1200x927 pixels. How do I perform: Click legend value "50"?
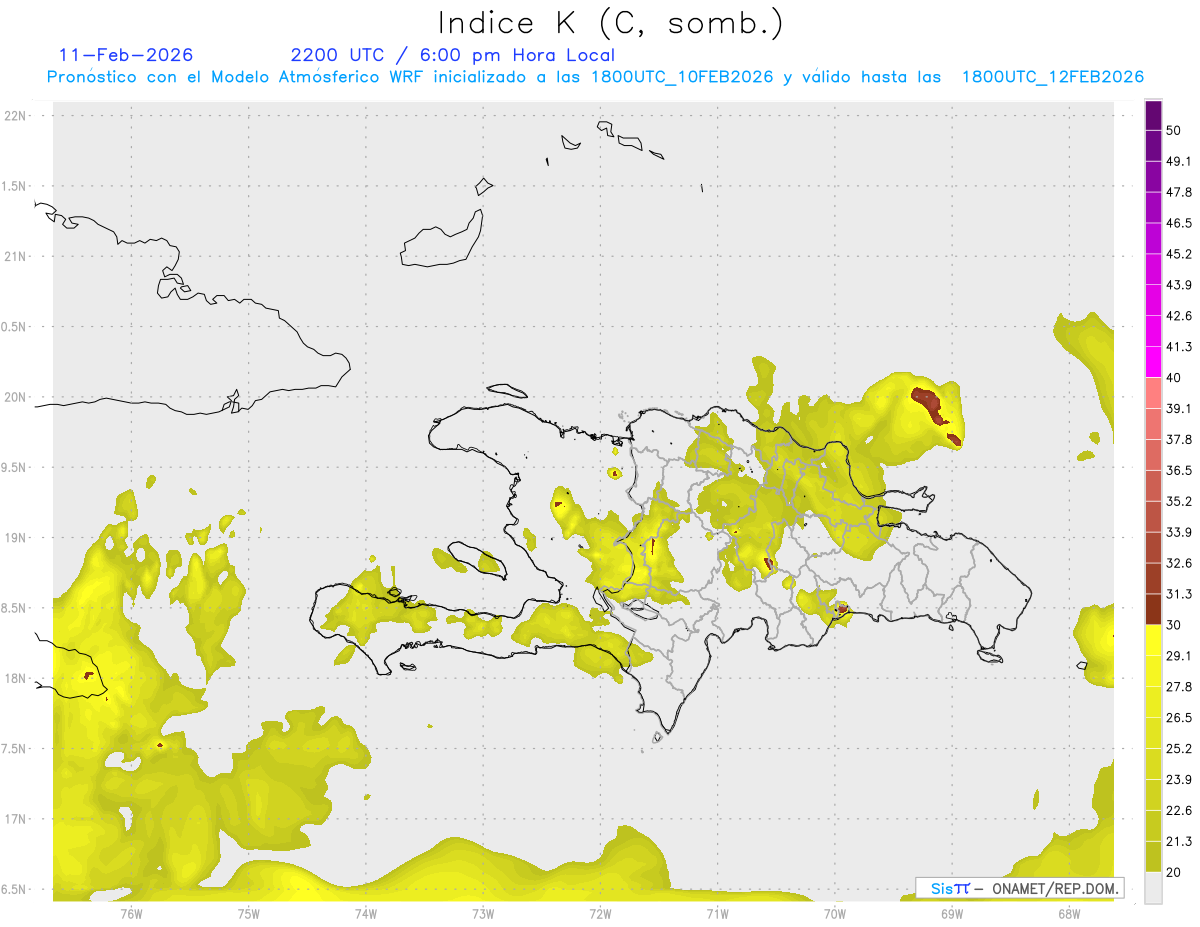pyautogui.click(x=1174, y=130)
